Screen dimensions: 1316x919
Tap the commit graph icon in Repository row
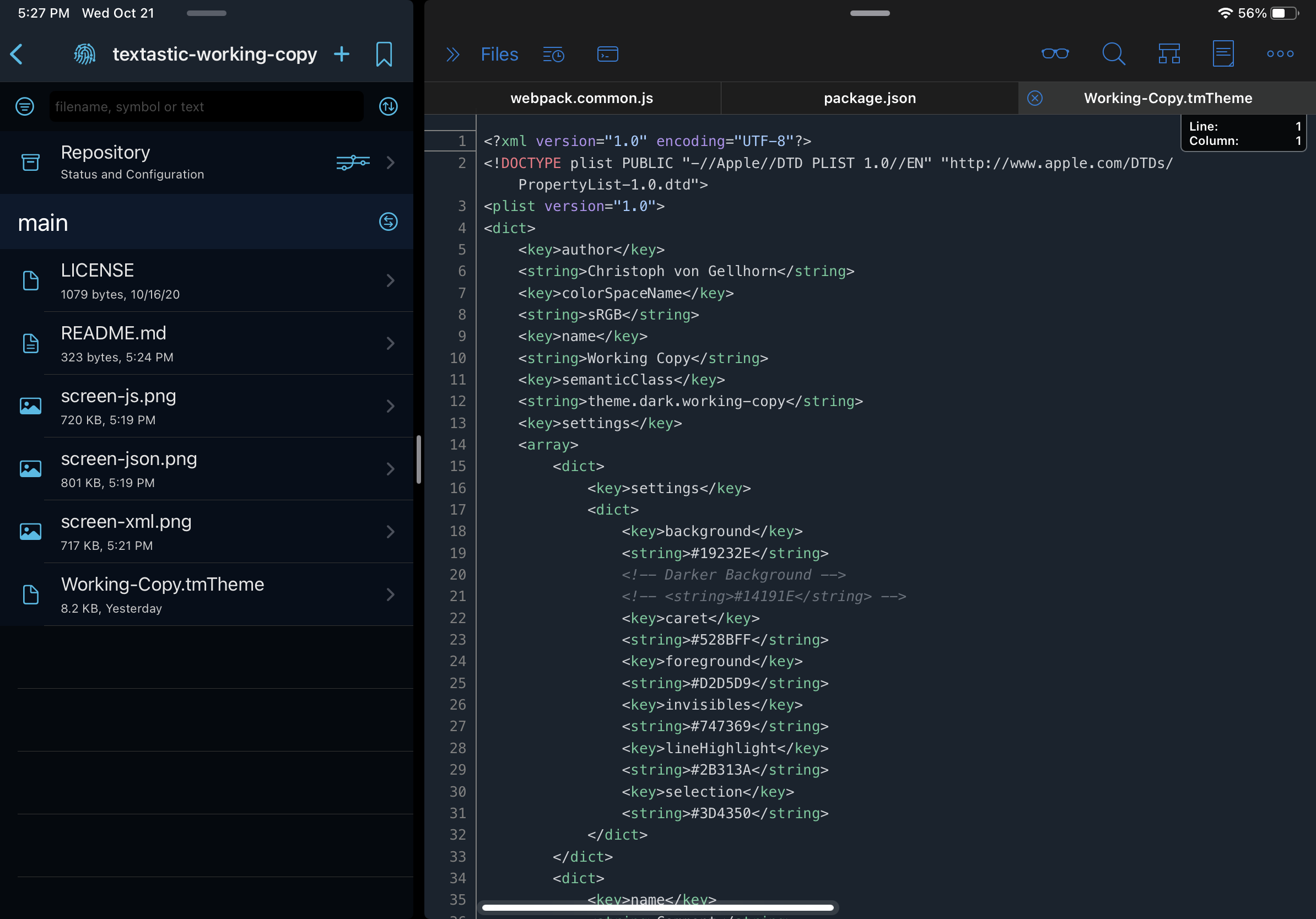tap(353, 163)
